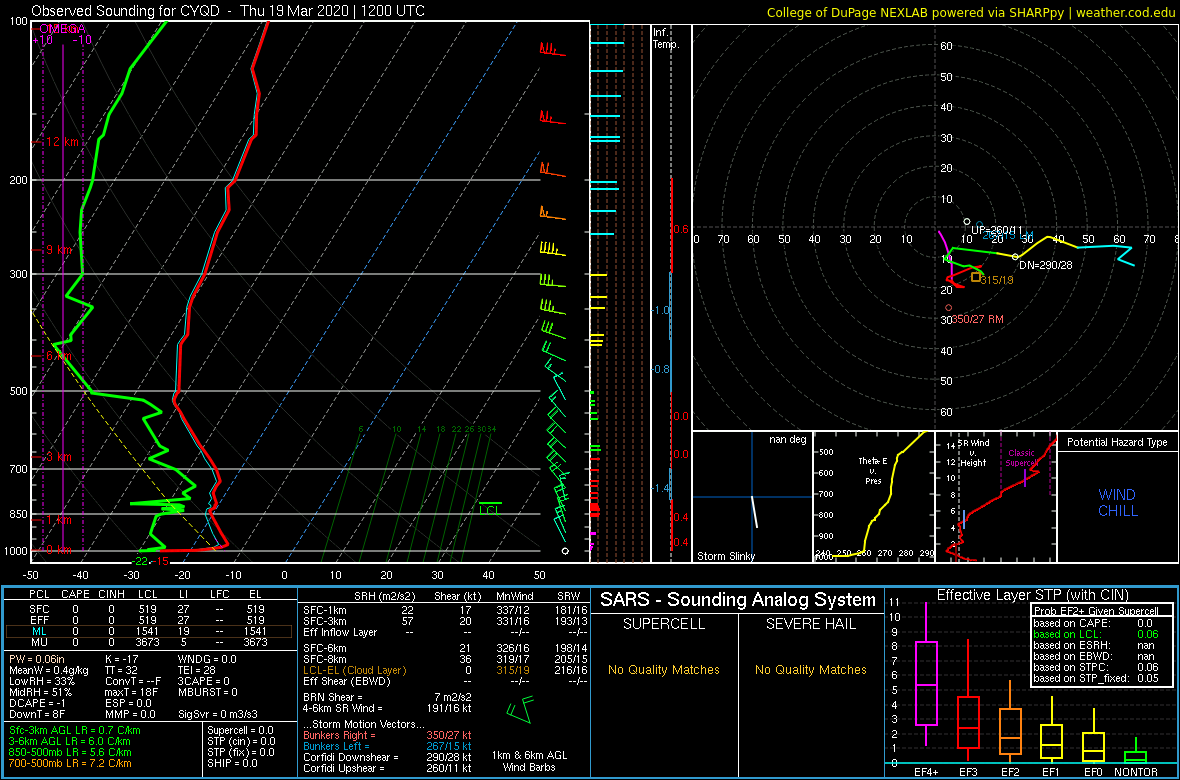The image size is (1180, 780).
Task: Select the Corfidi downshear circle near DN=290/28
Action: pos(1015,257)
